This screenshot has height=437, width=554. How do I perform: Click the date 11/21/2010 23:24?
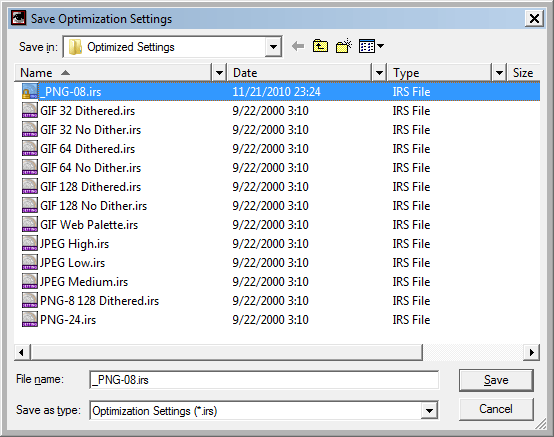click(276, 92)
